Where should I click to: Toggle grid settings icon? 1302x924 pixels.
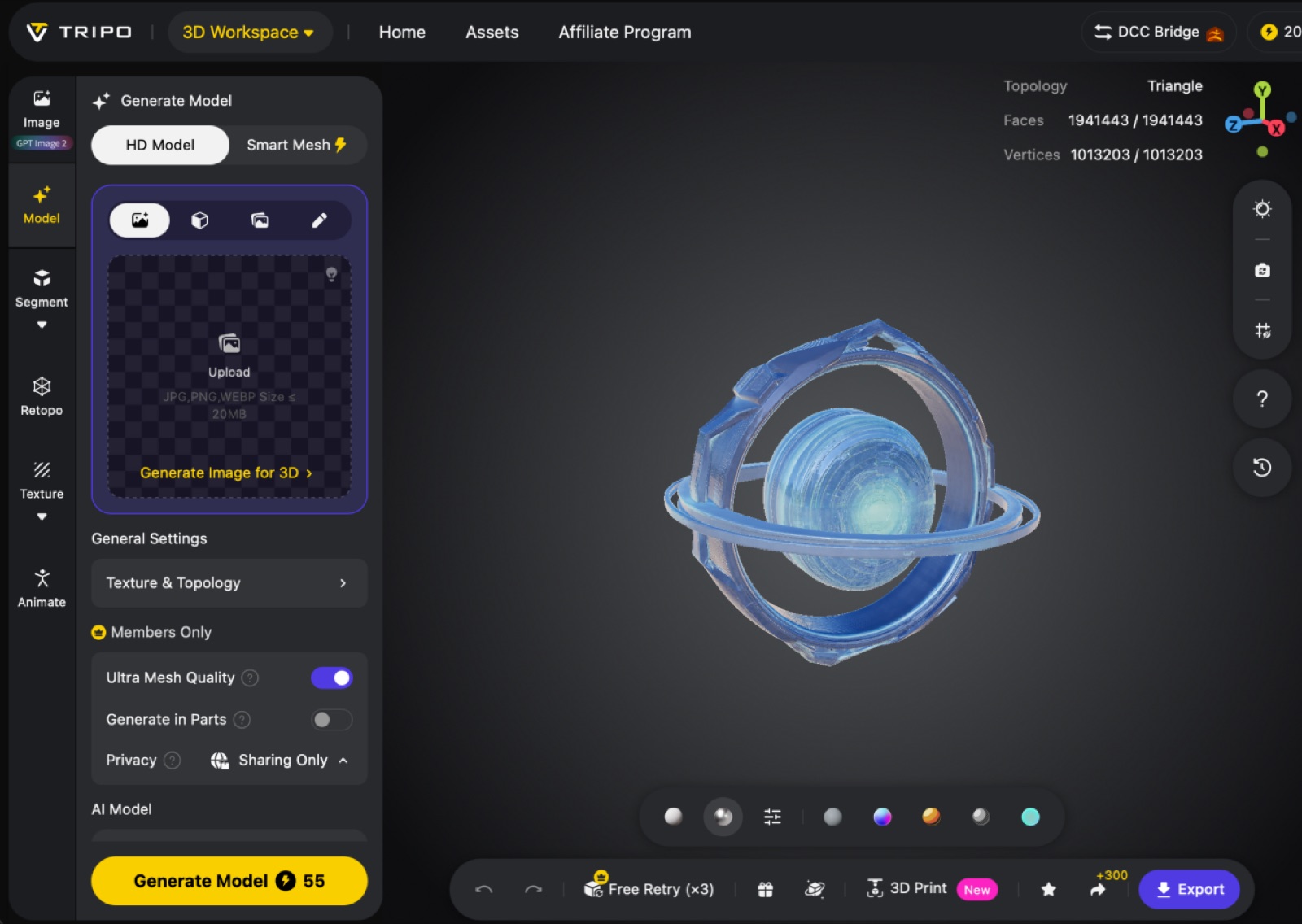[x=1262, y=330]
